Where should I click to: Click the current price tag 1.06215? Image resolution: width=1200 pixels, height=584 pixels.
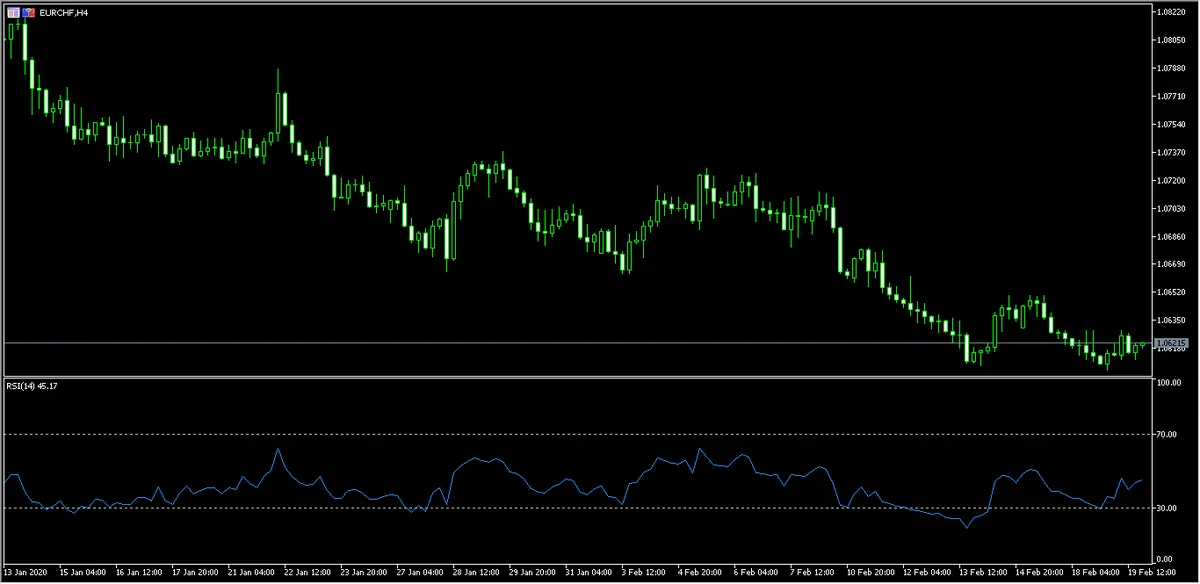pos(1171,343)
